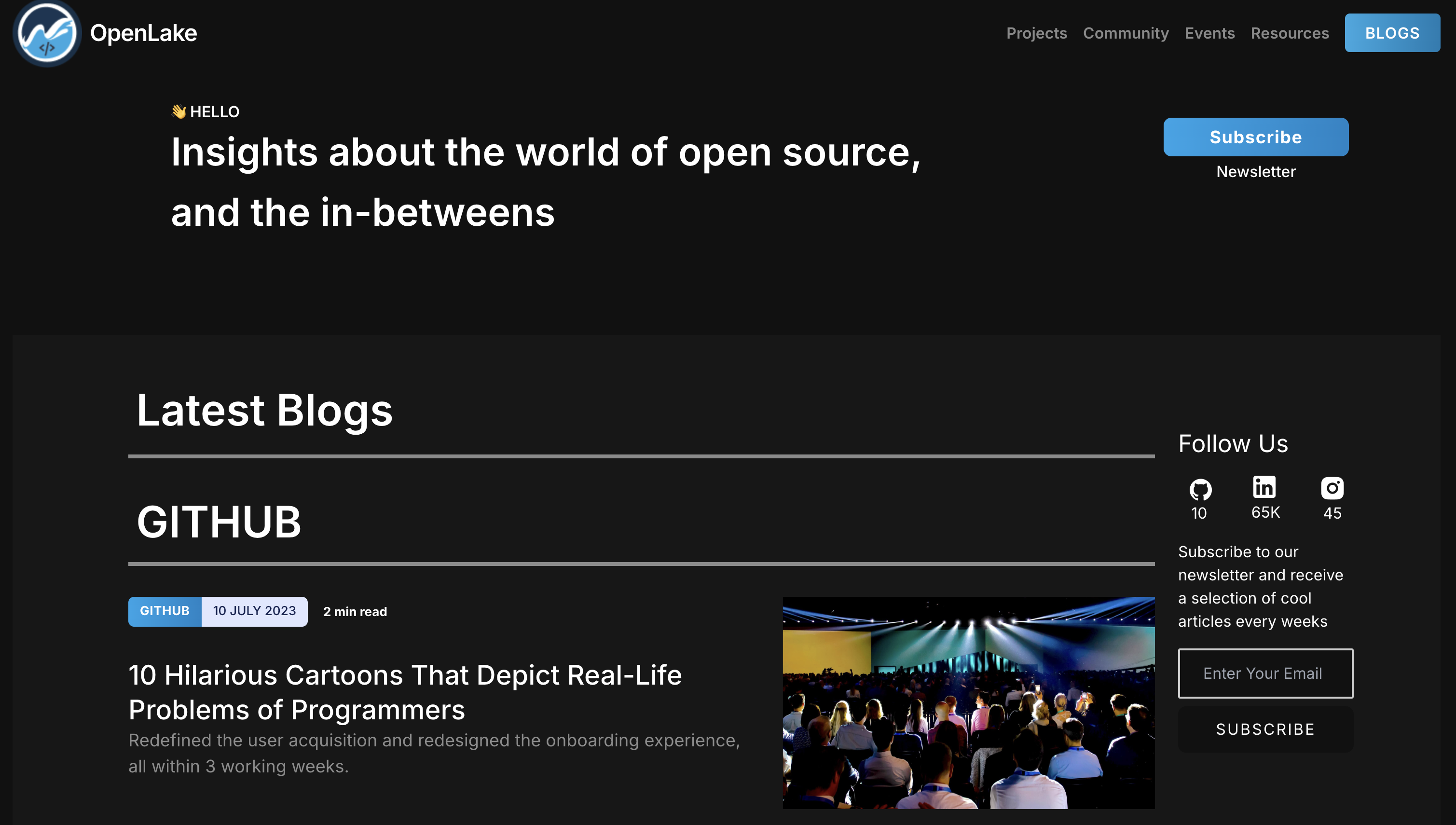Screen dimensions: 1456x825
Task: Click the 10 JULY 2023 date badge
Action: coord(254,611)
